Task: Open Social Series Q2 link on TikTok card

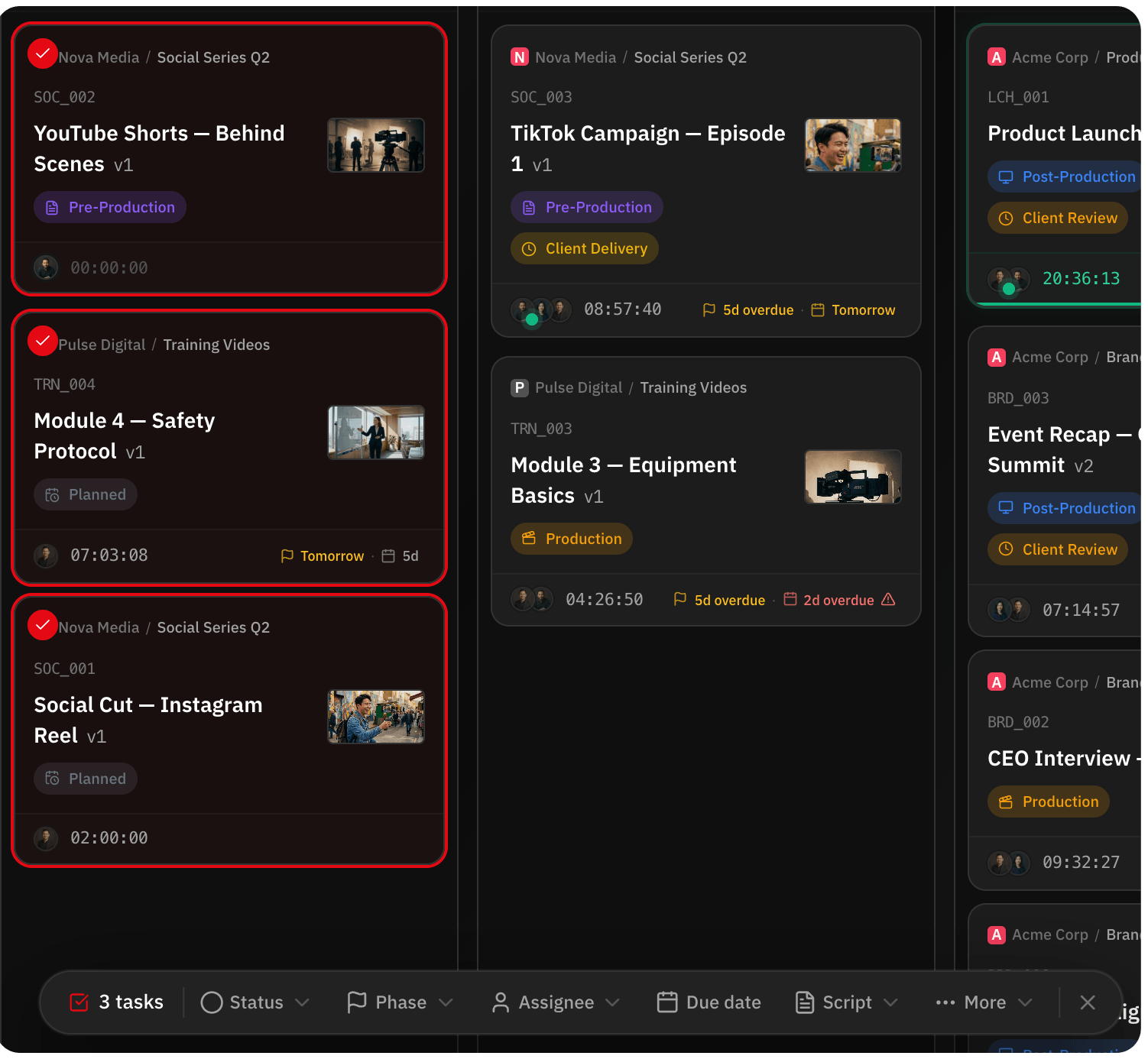Action: click(x=690, y=57)
